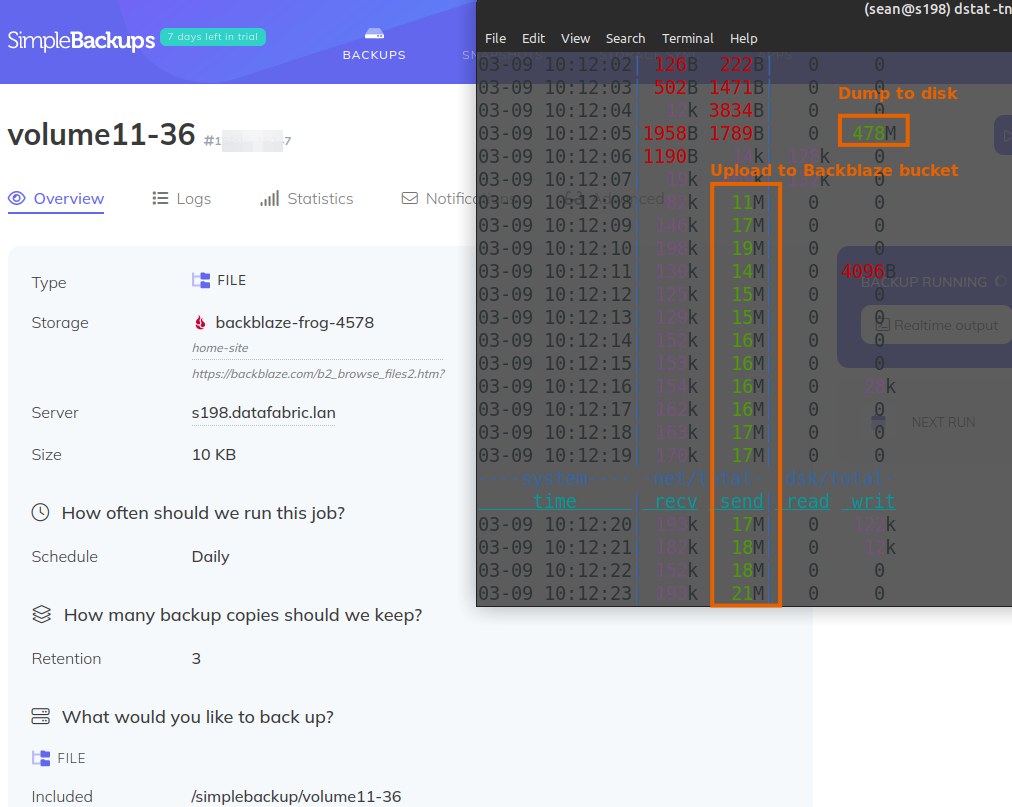
Task: Open the Help menu in terminal
Action: coord(744,39)
